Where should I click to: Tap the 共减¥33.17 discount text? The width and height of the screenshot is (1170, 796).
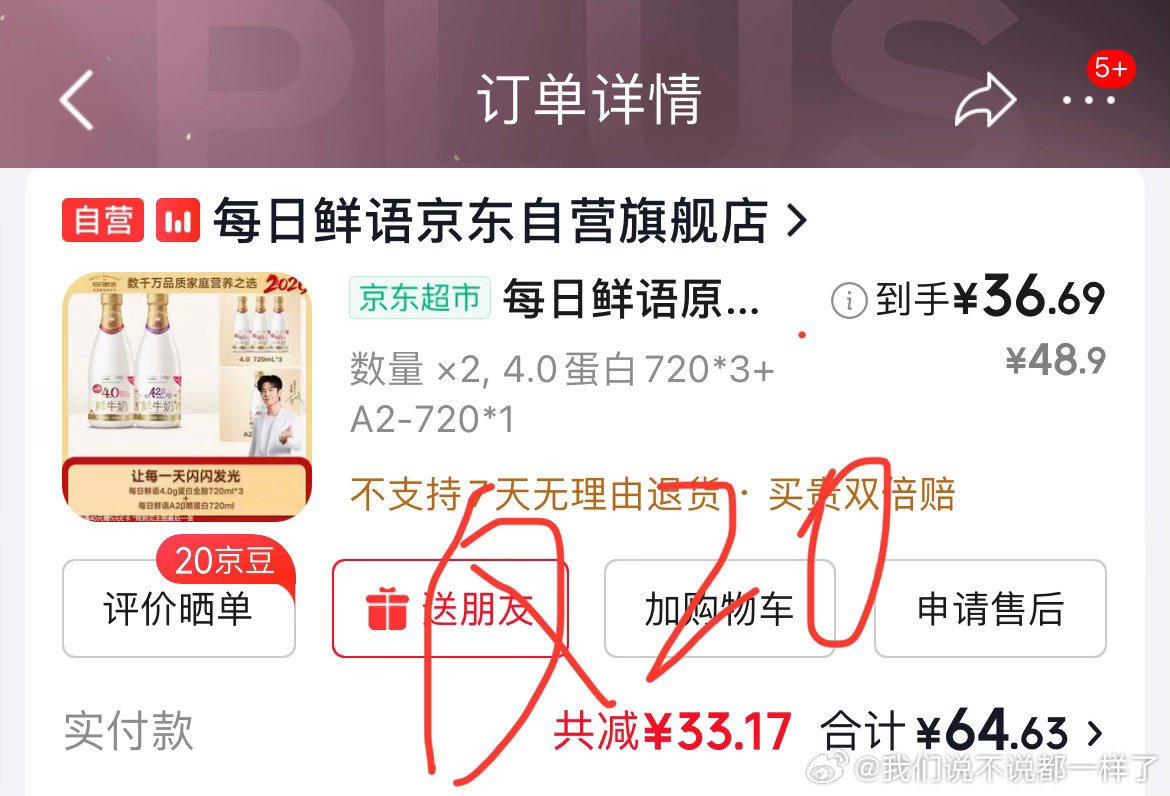(672, 731)
